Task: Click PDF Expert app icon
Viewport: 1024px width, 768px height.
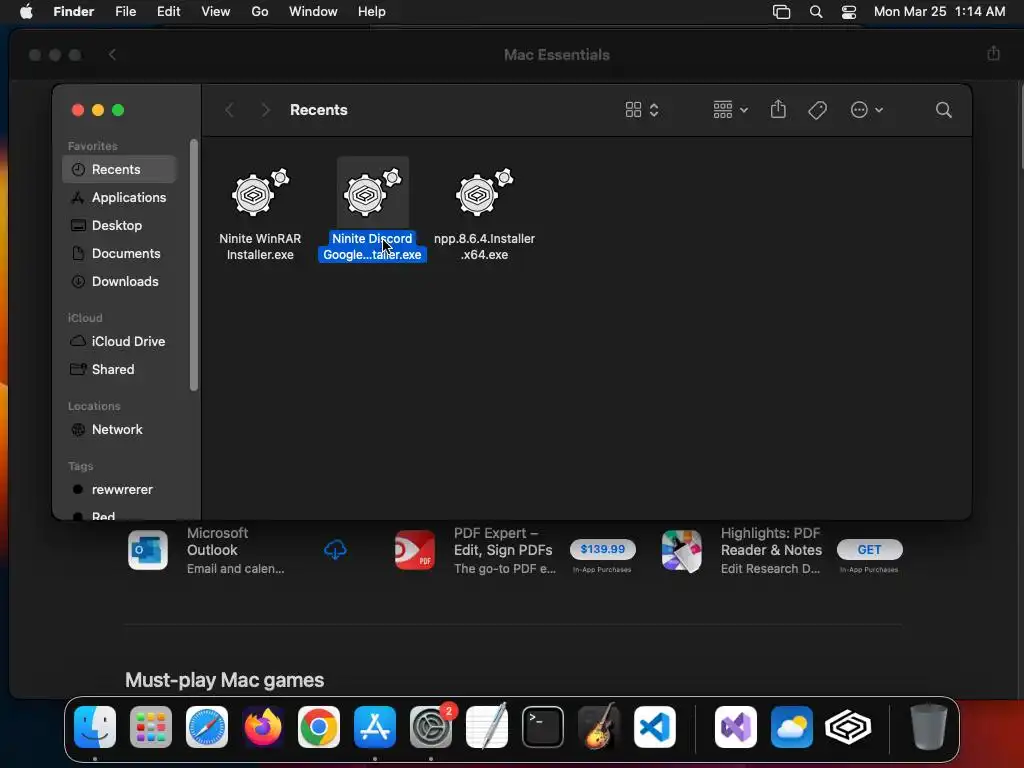Action: tap(415, 550)
